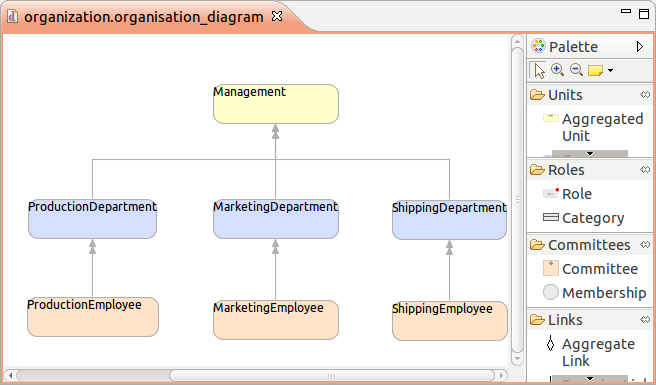
Task: Select the MarketingEmployee role node
Action: point(276,320)
